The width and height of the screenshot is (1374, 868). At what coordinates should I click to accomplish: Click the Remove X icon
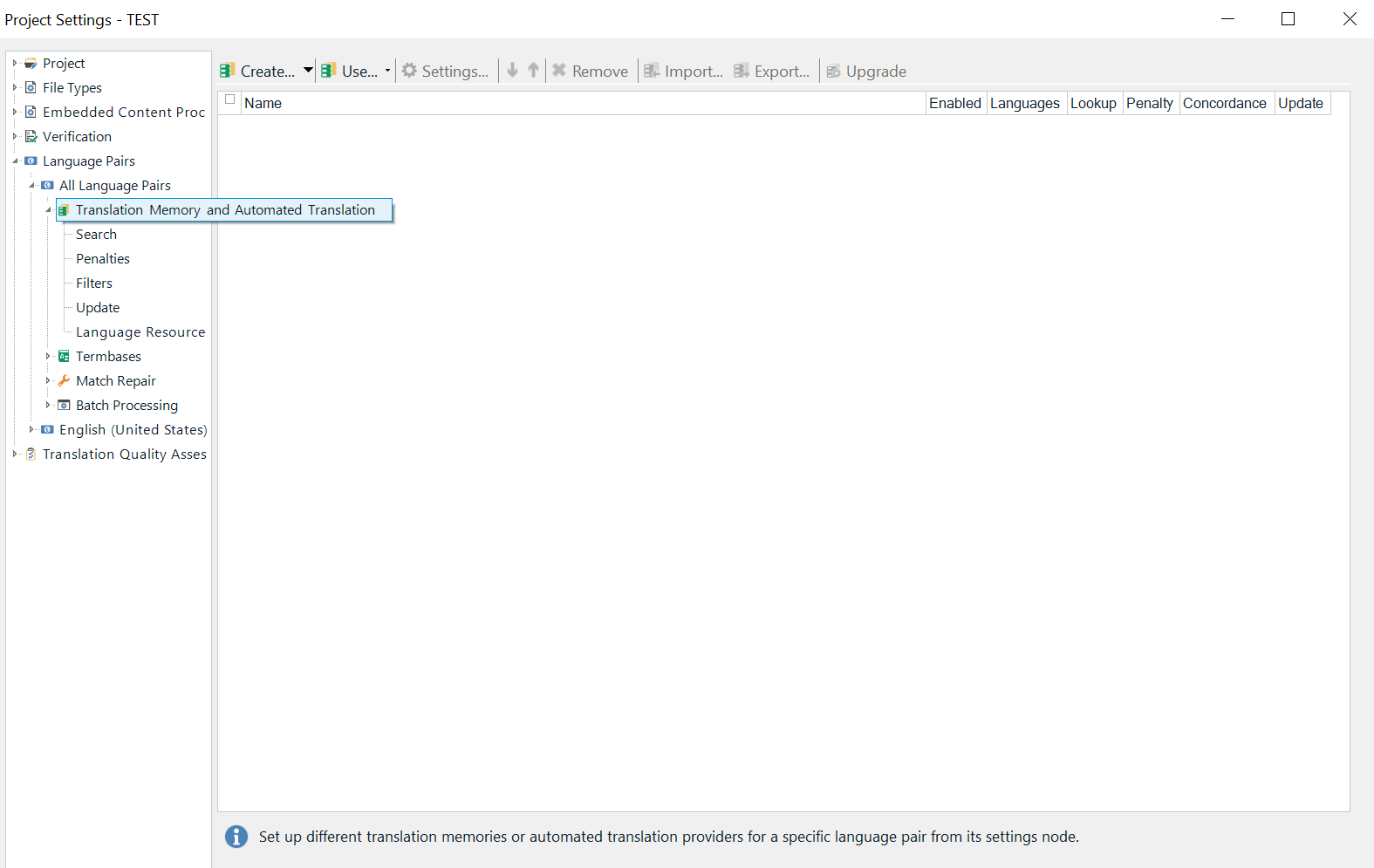[559, 70]
